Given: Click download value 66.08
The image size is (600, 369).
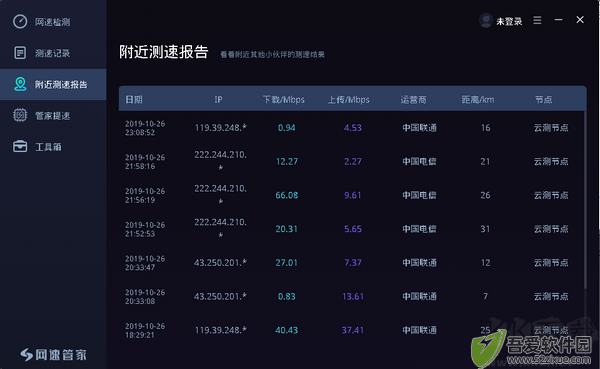Looking at the screenshot, I should [x=287, y=195].
